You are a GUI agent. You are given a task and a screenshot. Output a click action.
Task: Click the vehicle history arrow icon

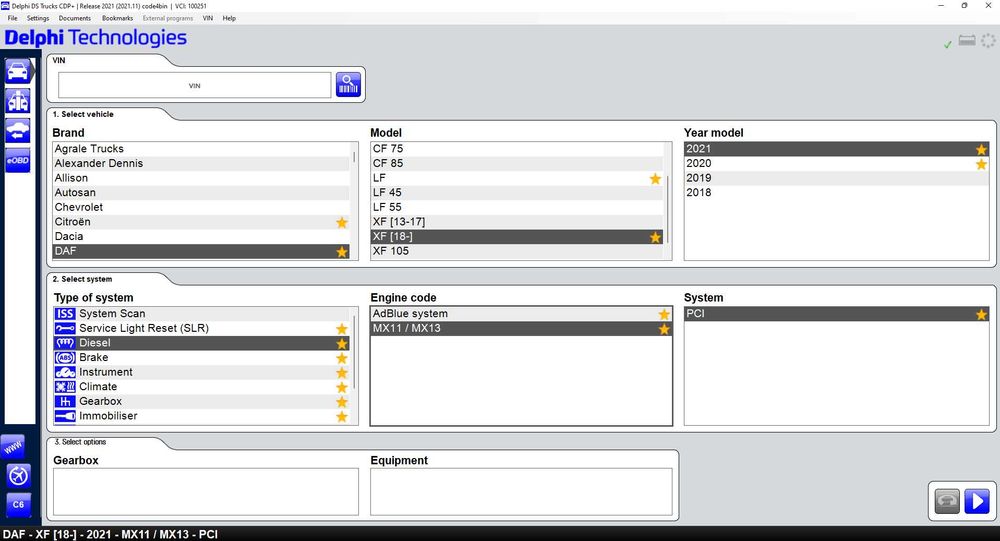18,131
